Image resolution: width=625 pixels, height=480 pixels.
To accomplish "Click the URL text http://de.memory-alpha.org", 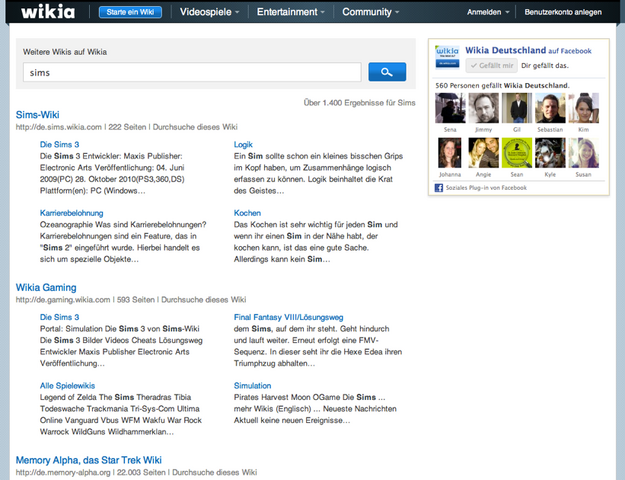I will 63,472.
